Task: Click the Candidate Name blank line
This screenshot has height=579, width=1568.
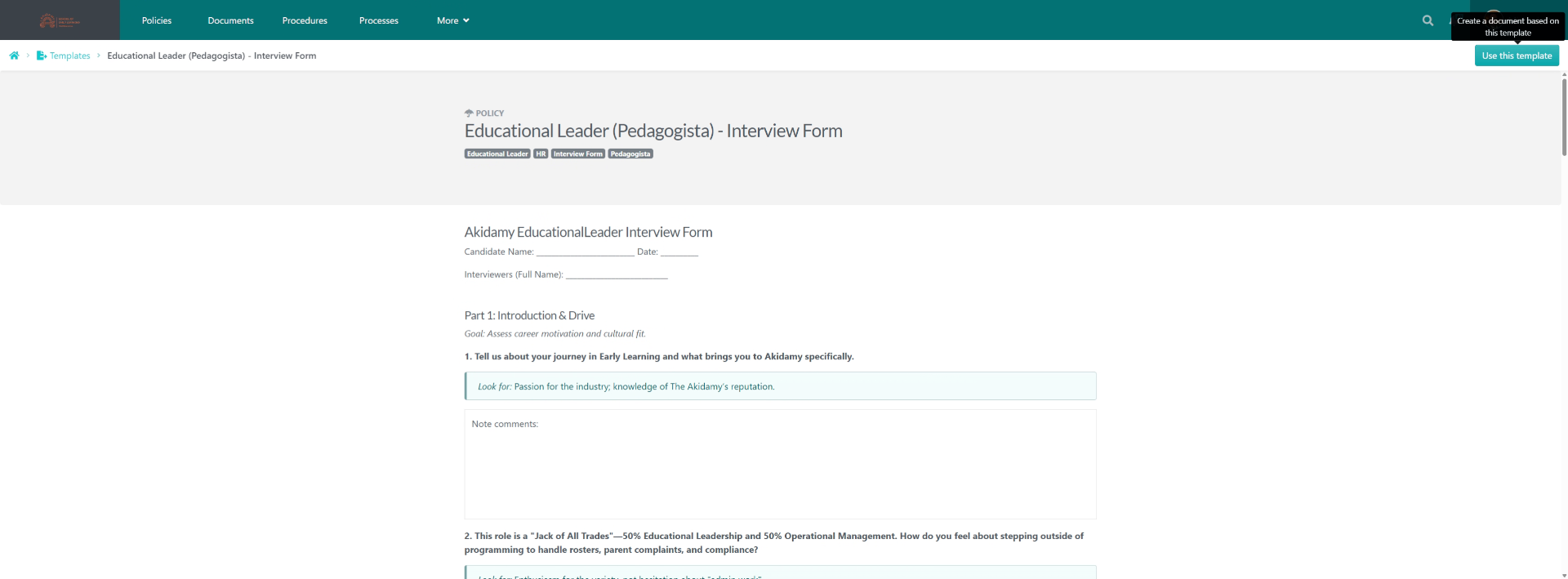Action: [x=585, y=252]
